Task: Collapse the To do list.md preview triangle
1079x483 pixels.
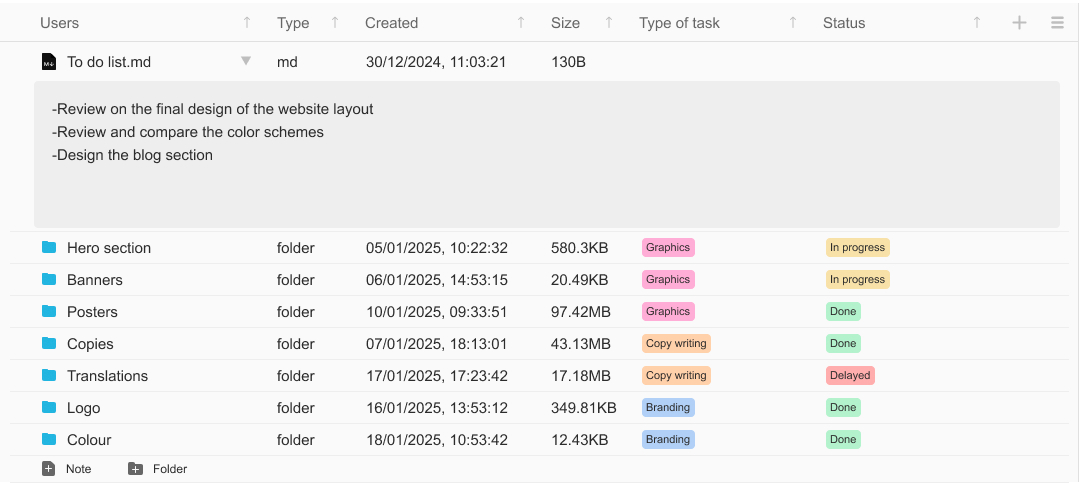Action: click(x=246, y=61)
